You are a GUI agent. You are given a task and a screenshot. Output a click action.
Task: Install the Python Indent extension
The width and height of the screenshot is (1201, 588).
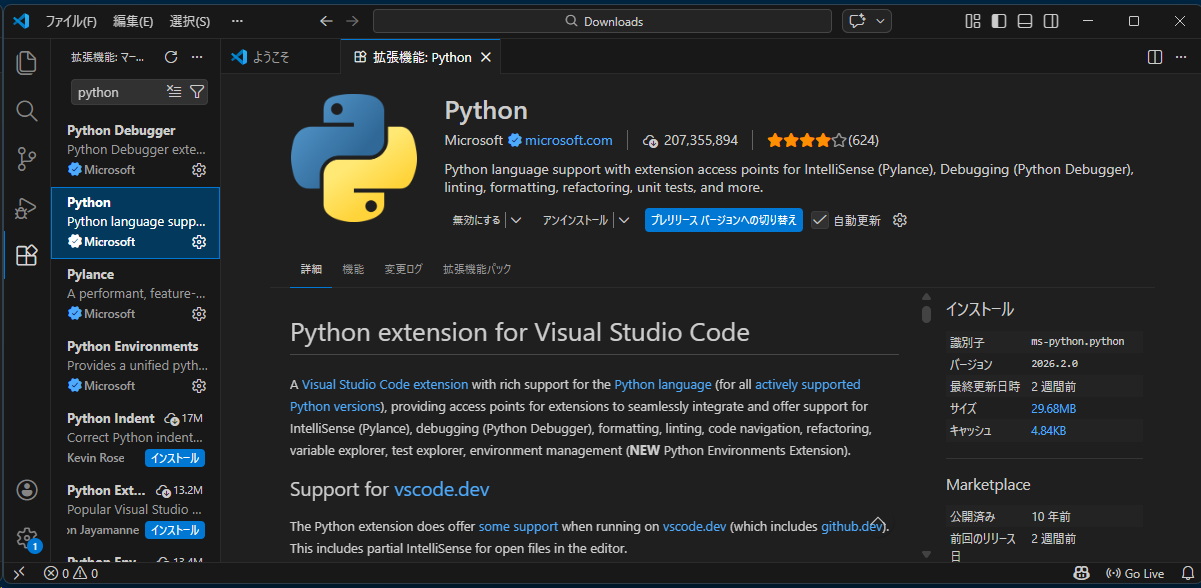(175, 458)
